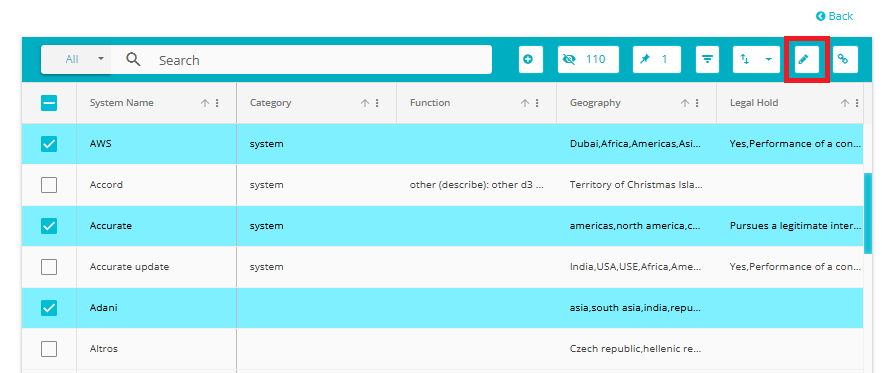Viewport: 882px width, 373px height.
Task: Click the Function column header
Action: click(430, 103)
